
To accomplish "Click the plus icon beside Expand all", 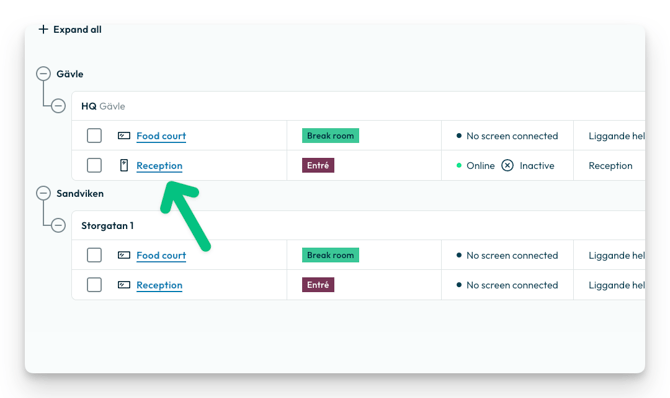I will 43,29.
